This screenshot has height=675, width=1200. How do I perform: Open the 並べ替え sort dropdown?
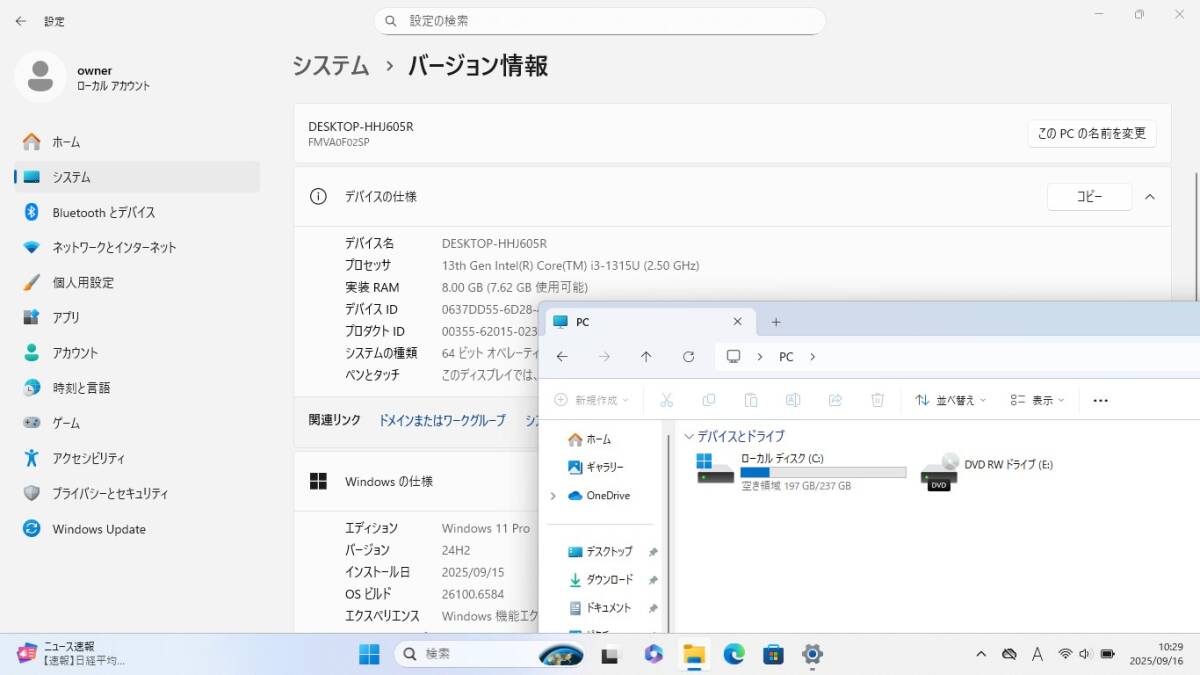[x=950, y=400]
